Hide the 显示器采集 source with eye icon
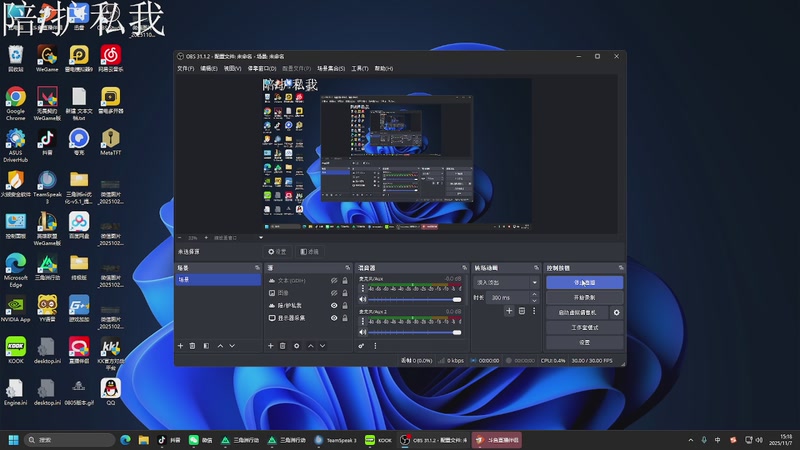The height and width of the screenshot is (450, 800). point(334,317)
